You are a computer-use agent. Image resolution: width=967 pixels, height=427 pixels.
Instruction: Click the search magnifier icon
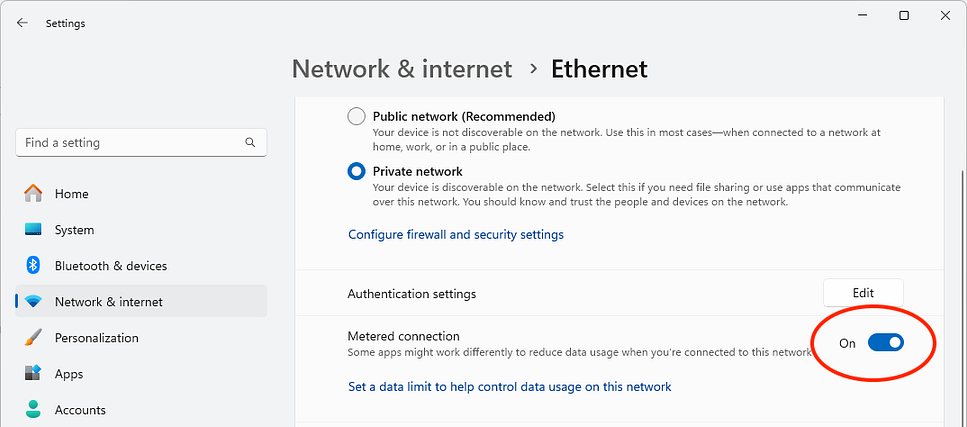250,143
